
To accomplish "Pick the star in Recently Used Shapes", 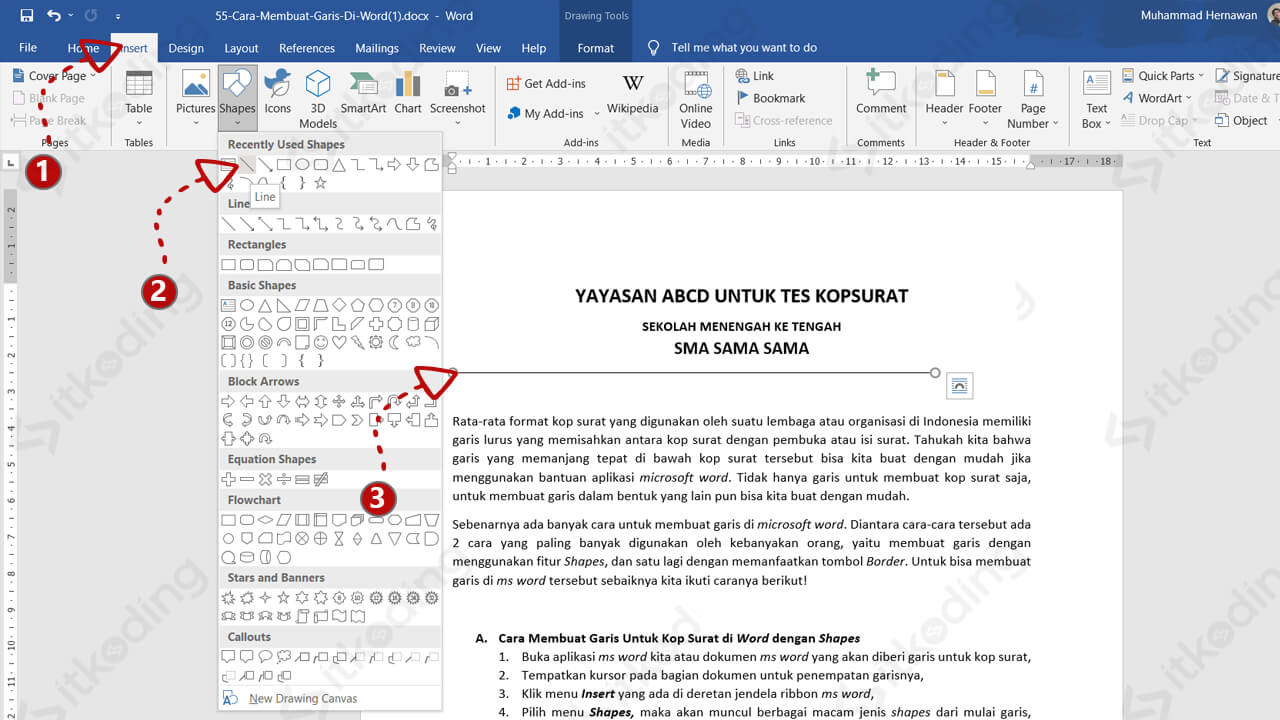I will click(320, 183).
